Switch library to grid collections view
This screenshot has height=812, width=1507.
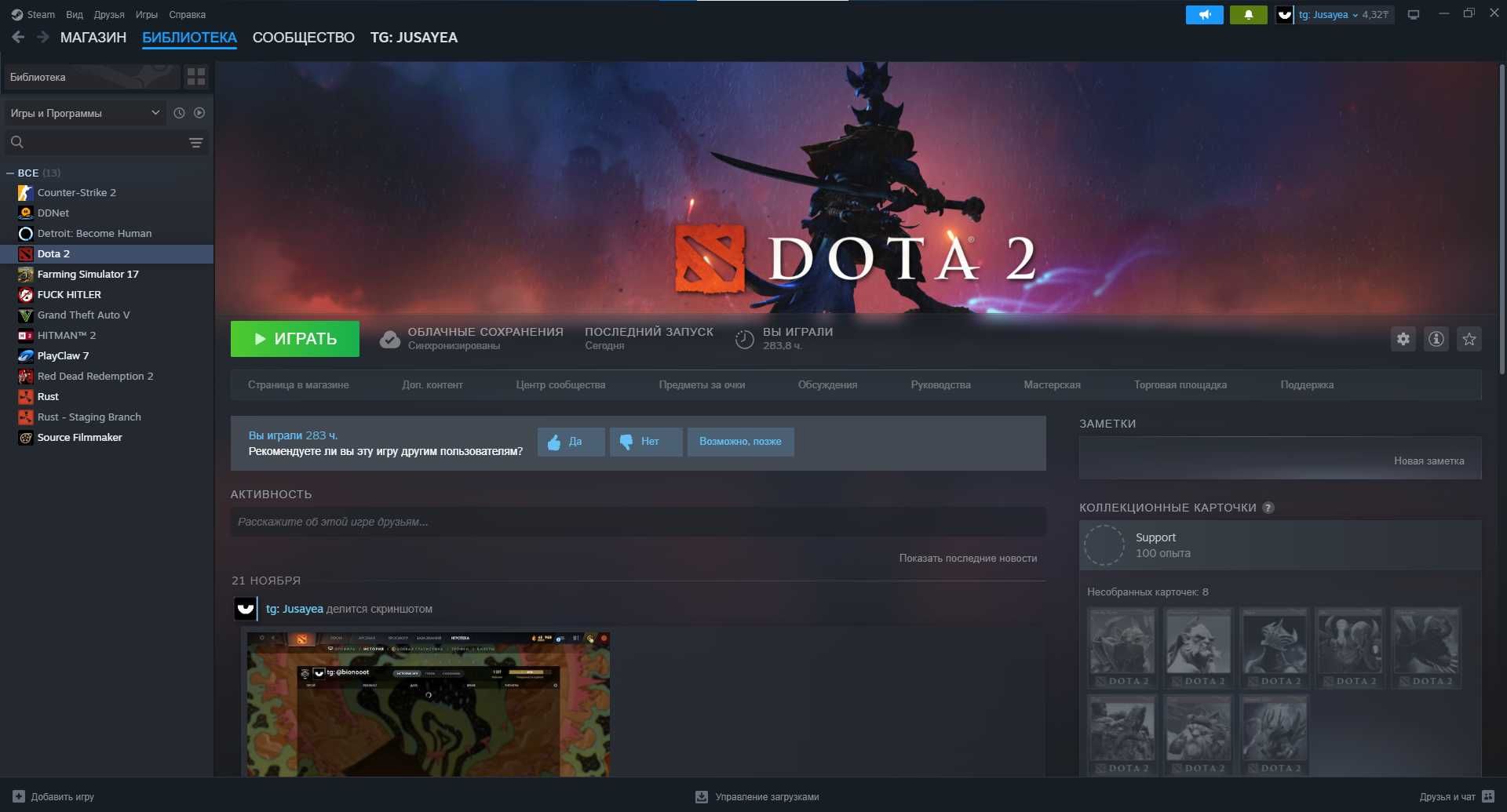(196, 77)
